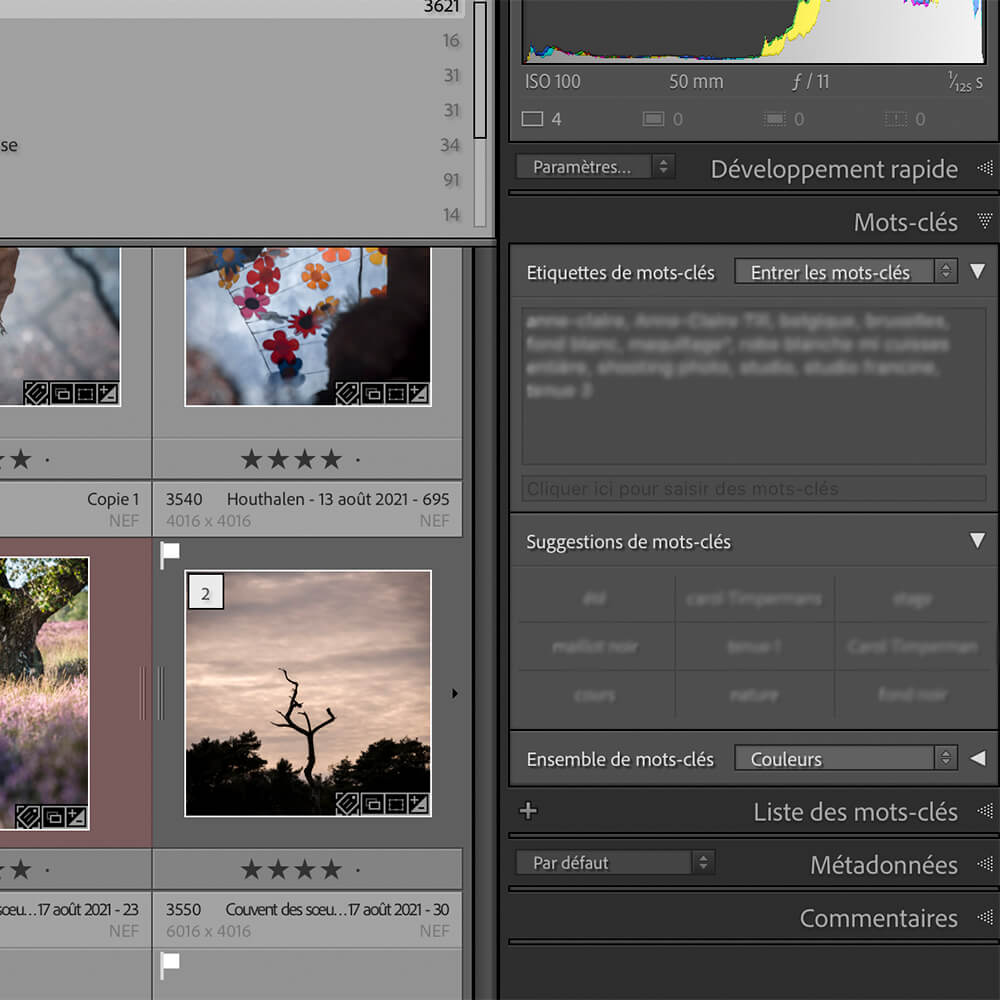Click crop badge on top-left partial photo

click(x=84, y=393)
